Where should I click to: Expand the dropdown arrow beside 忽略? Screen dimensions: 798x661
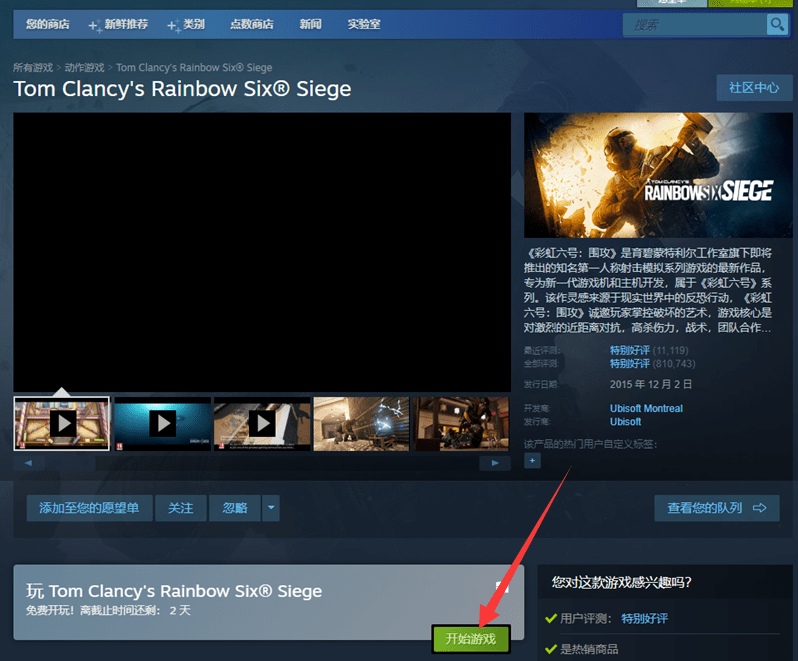pyautogui.click(x=271, y=508)
